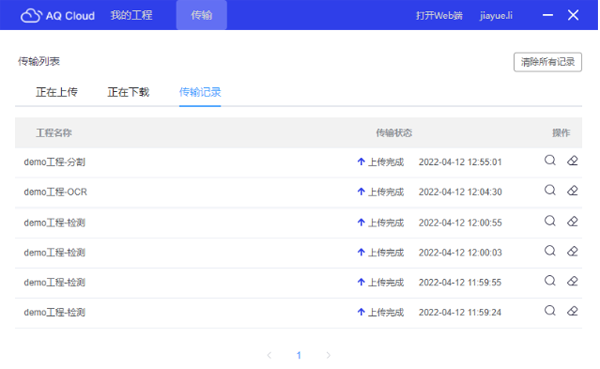The image size is (600, 369).
Task: Click the demo工程-OCR project name
Action: pyautogui.click(x=55, y=192)
